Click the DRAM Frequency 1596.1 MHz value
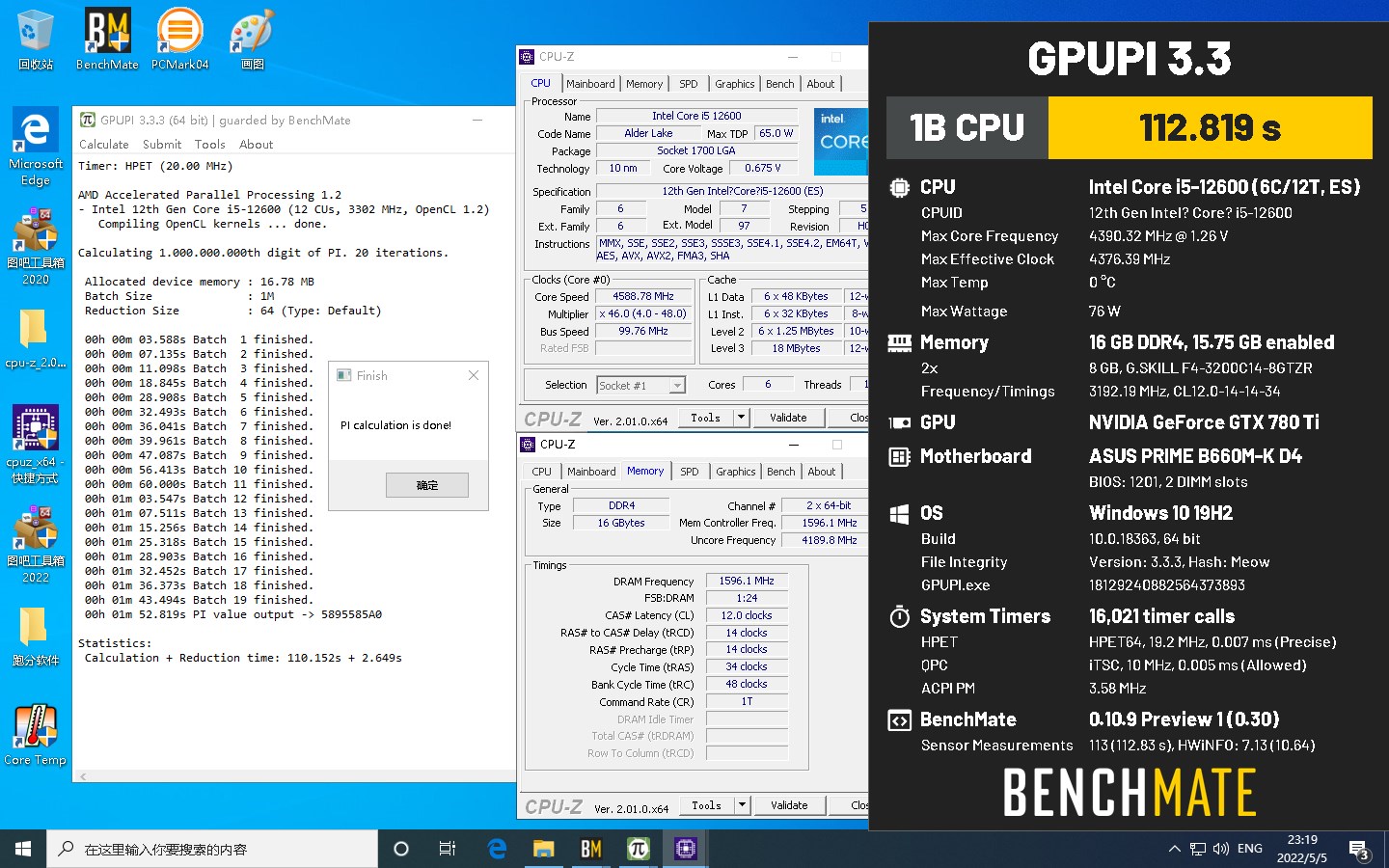This screenshot has height=868, width=1389. coord(747,581)
